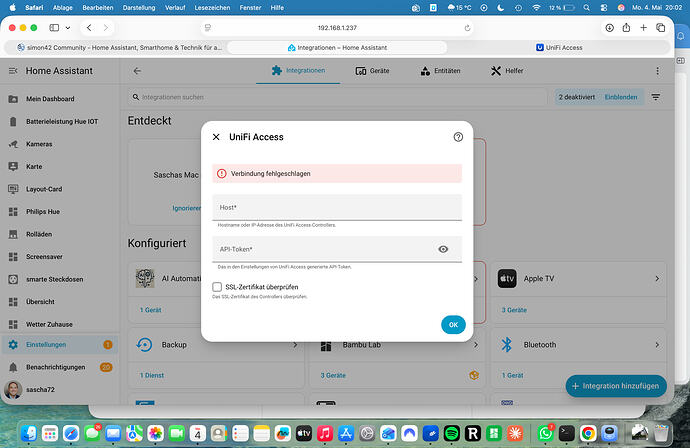Collapse the Home Assistant sidebar menu
The height and width of the screenshot is (448, 690).
(13, 71)
